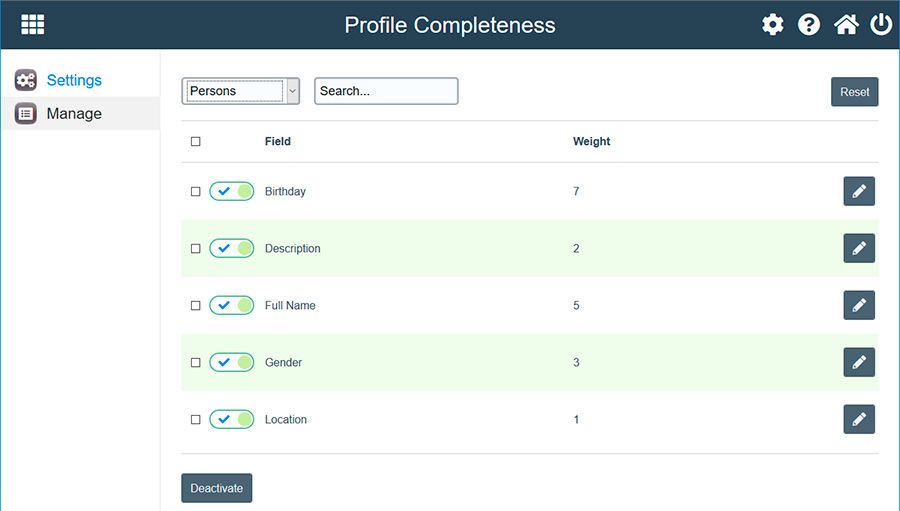
Task: Click the pencil icon for Description
Action: tap(859, 248)
